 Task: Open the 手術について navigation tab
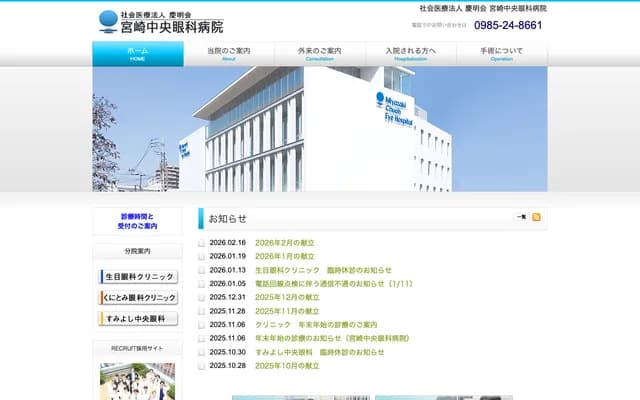point(502,54)
